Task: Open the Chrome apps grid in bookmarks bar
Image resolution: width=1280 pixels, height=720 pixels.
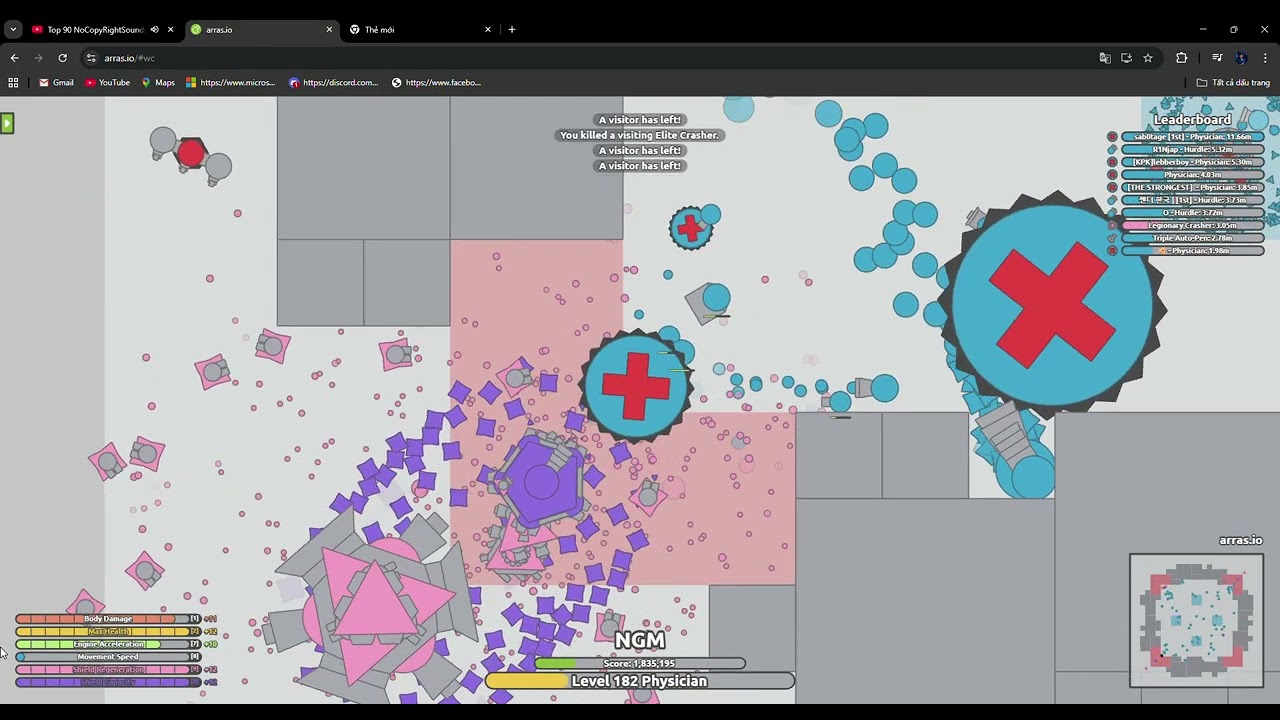Action: click(x=13, y=83)
